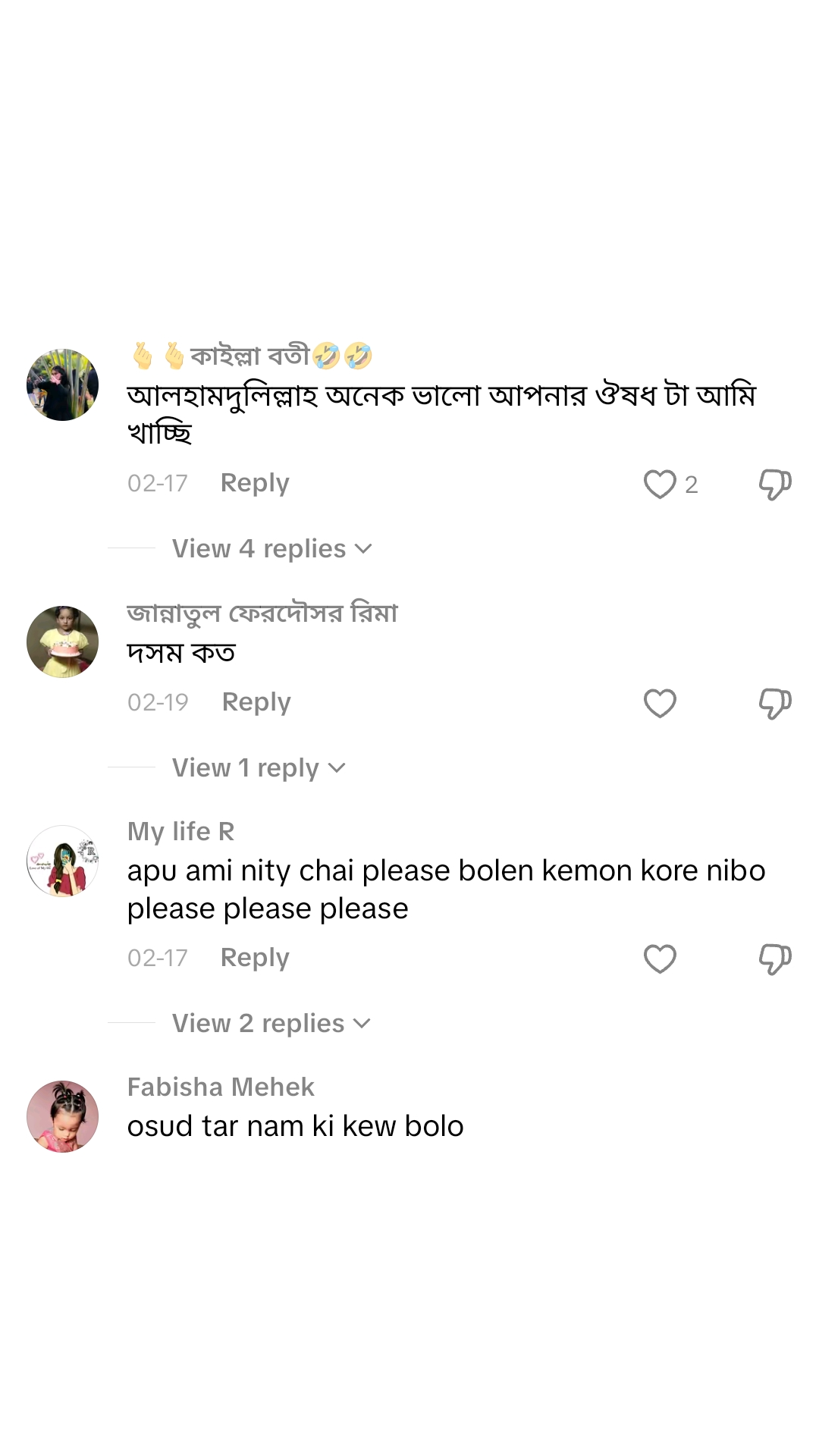Like the দসম কত comment

coord(660,703)
